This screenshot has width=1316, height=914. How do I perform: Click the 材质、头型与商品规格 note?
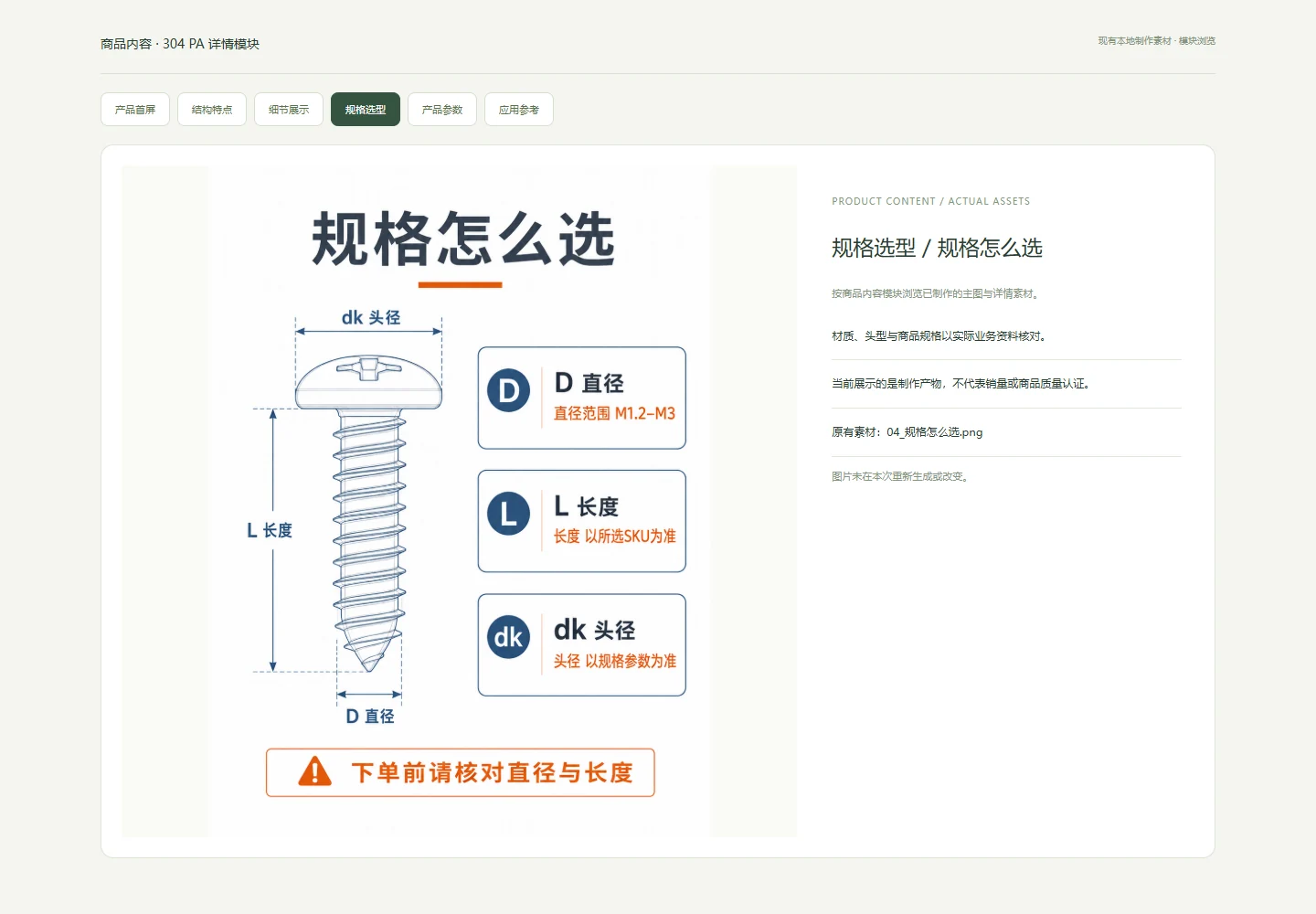(x=940, y=336)
